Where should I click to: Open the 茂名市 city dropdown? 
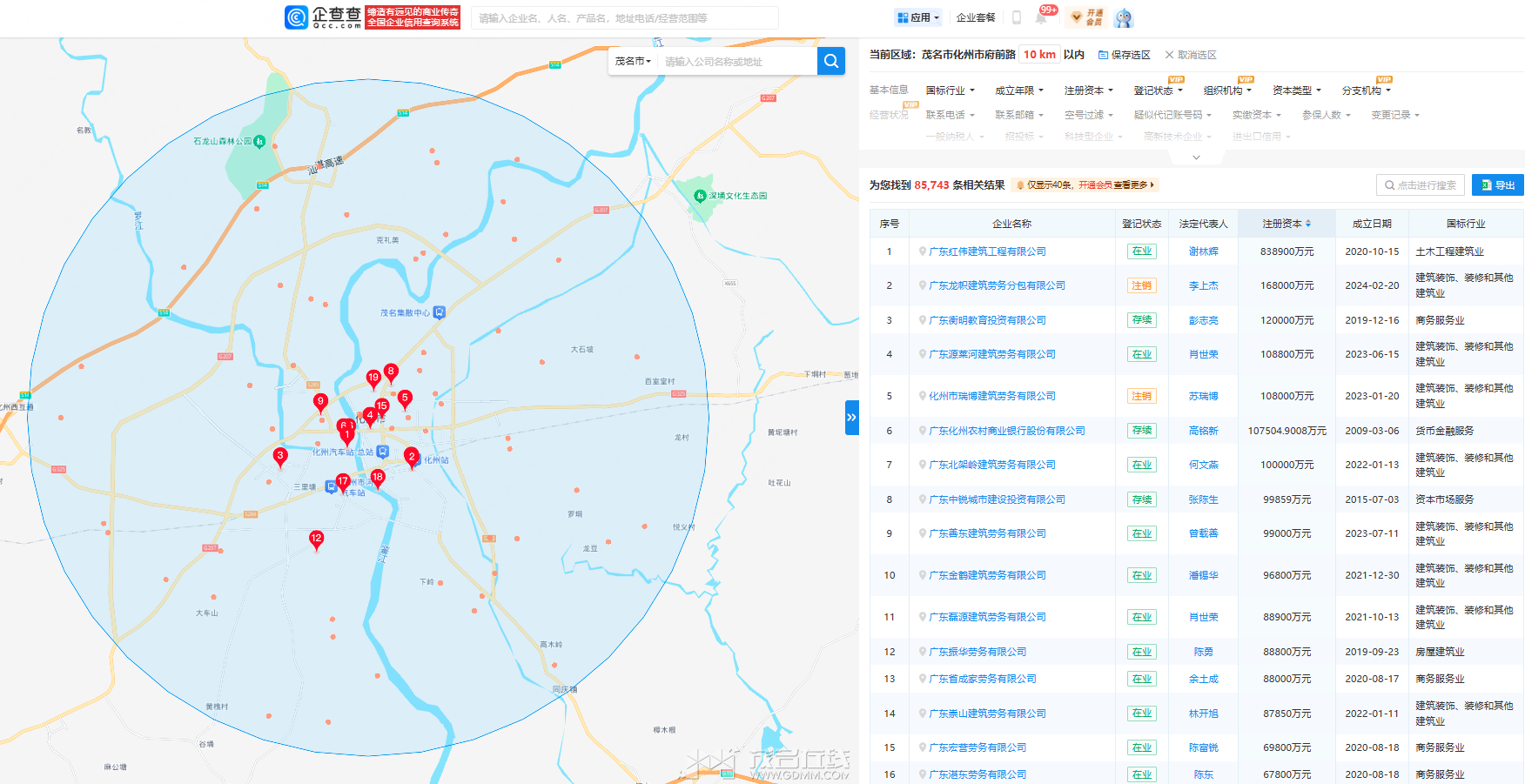633,61
